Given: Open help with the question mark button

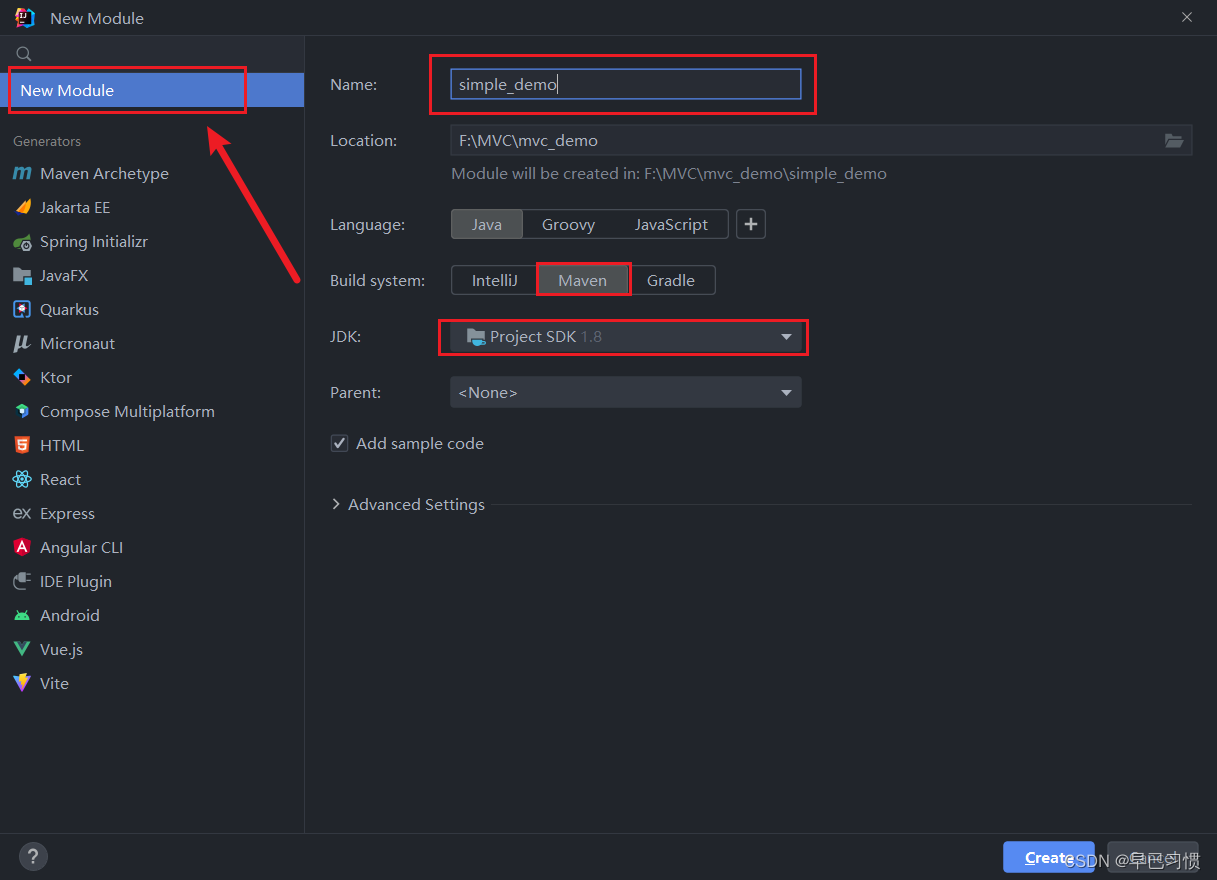Looking at the screenshot, I should pyautogui.click(x=33, y=856).
